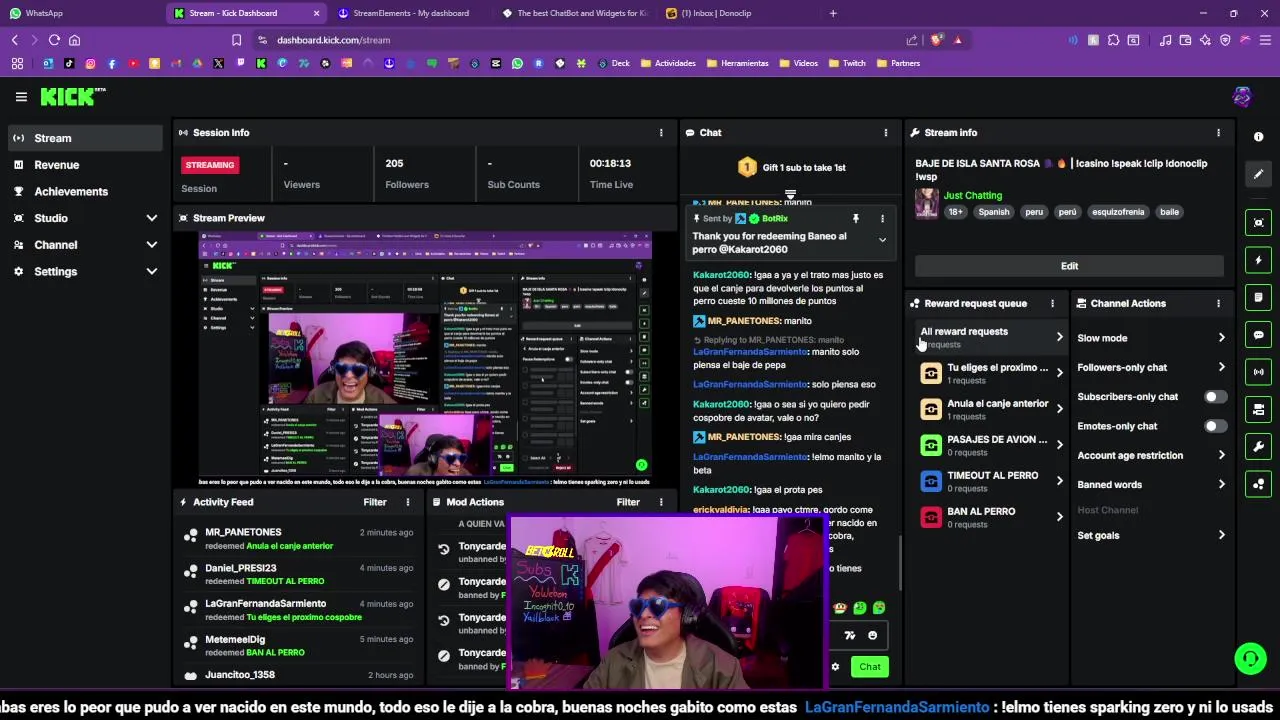
Task: Click the info icon on the right sidebar
Action: pos(1258,137)
